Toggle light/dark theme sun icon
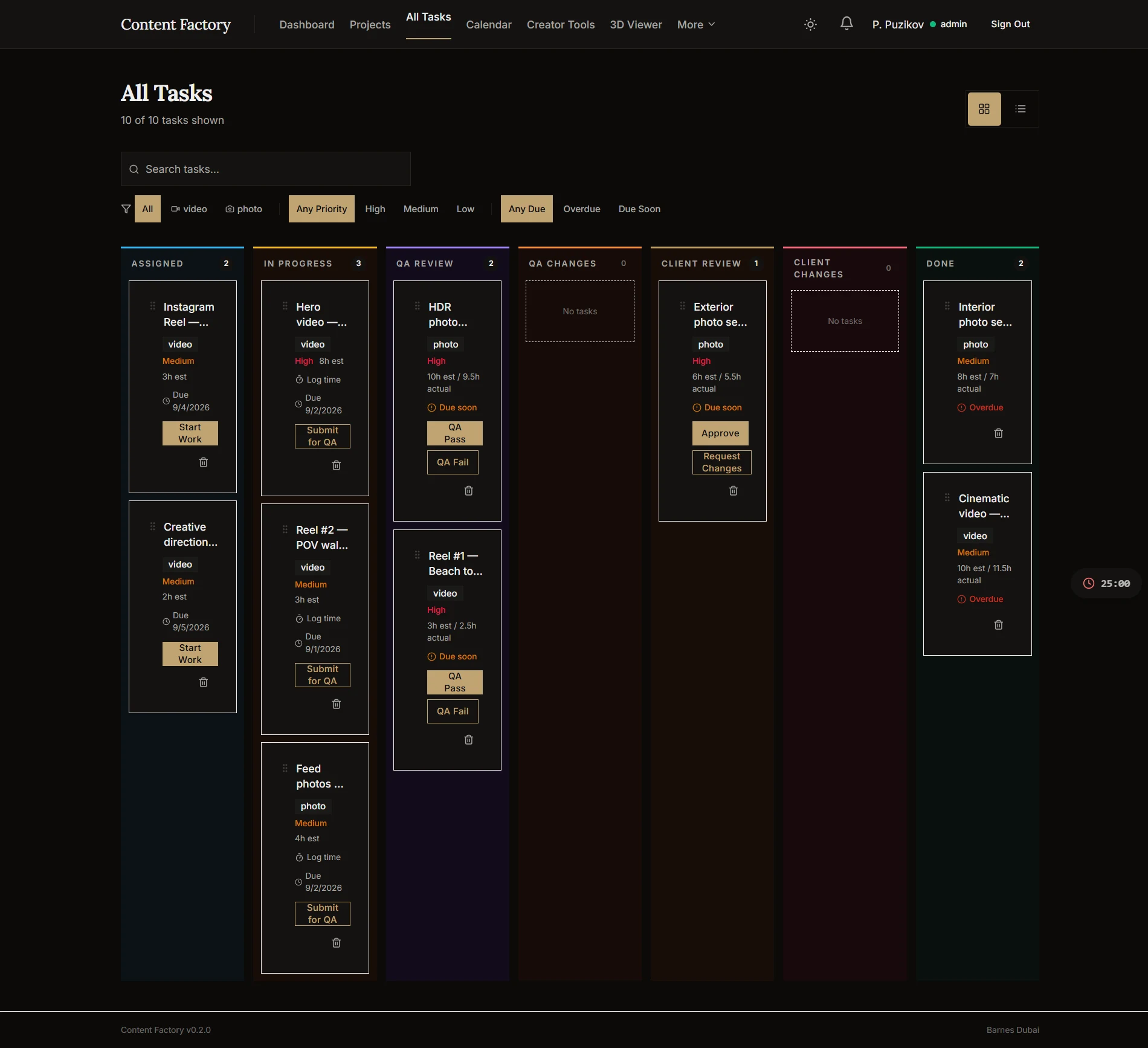The image size is (1148, 1048). click(810, 24)
